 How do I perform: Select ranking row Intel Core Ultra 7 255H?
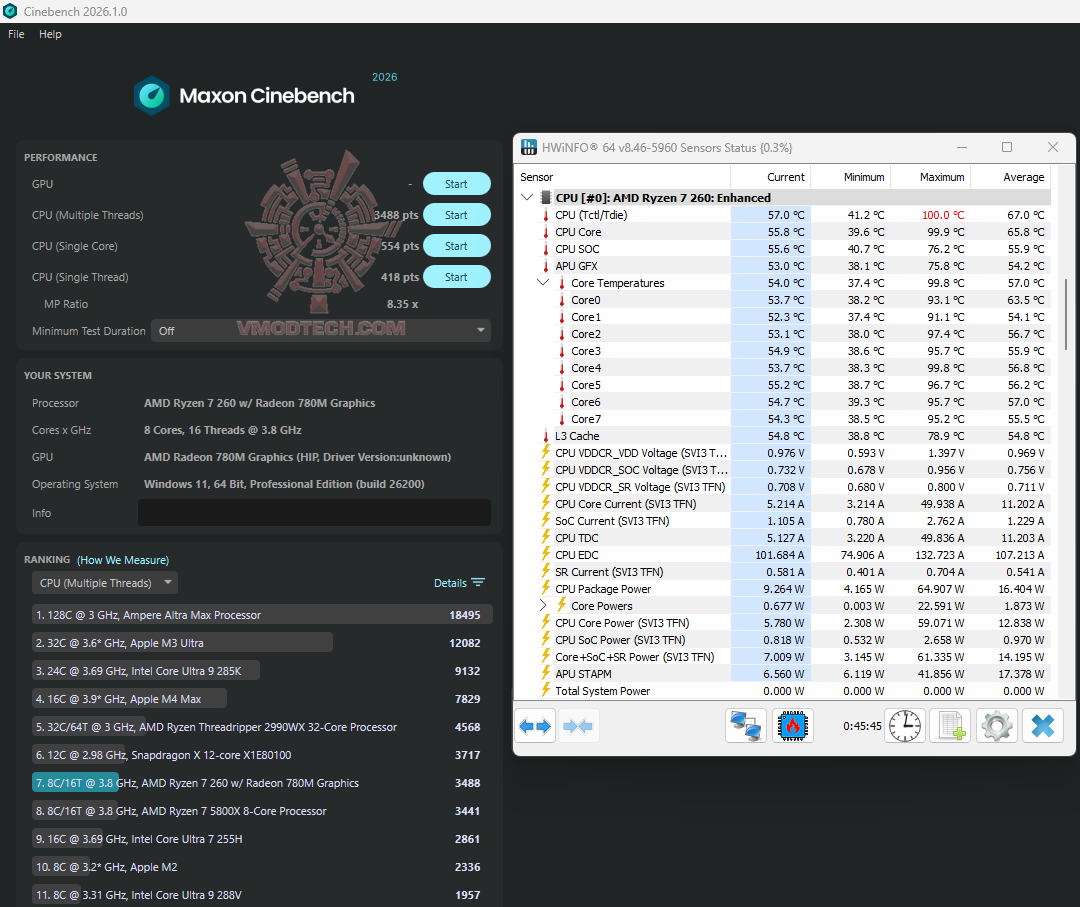point(262,839)
